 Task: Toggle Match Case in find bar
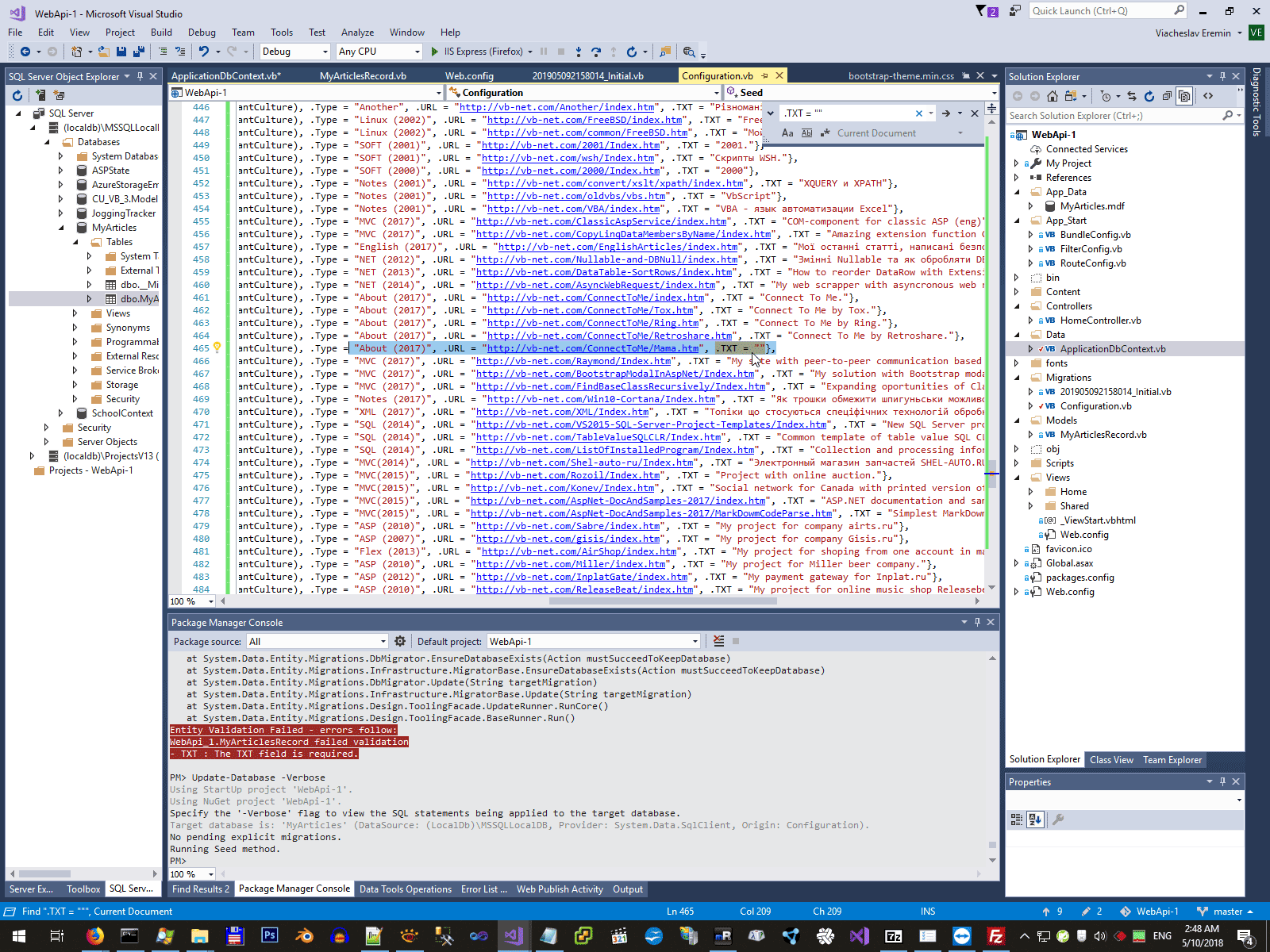pyautogui.click(x=787, y=133)
